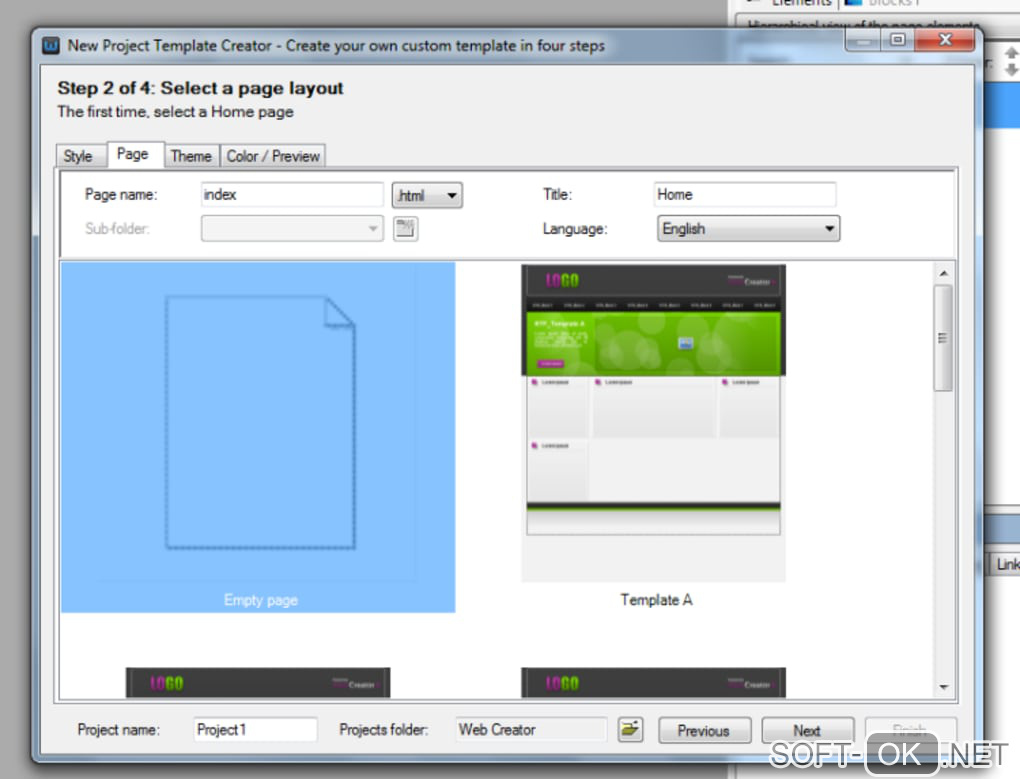Open the Sub-folder combo box
1020x779 pixels.
click(292, 229)
